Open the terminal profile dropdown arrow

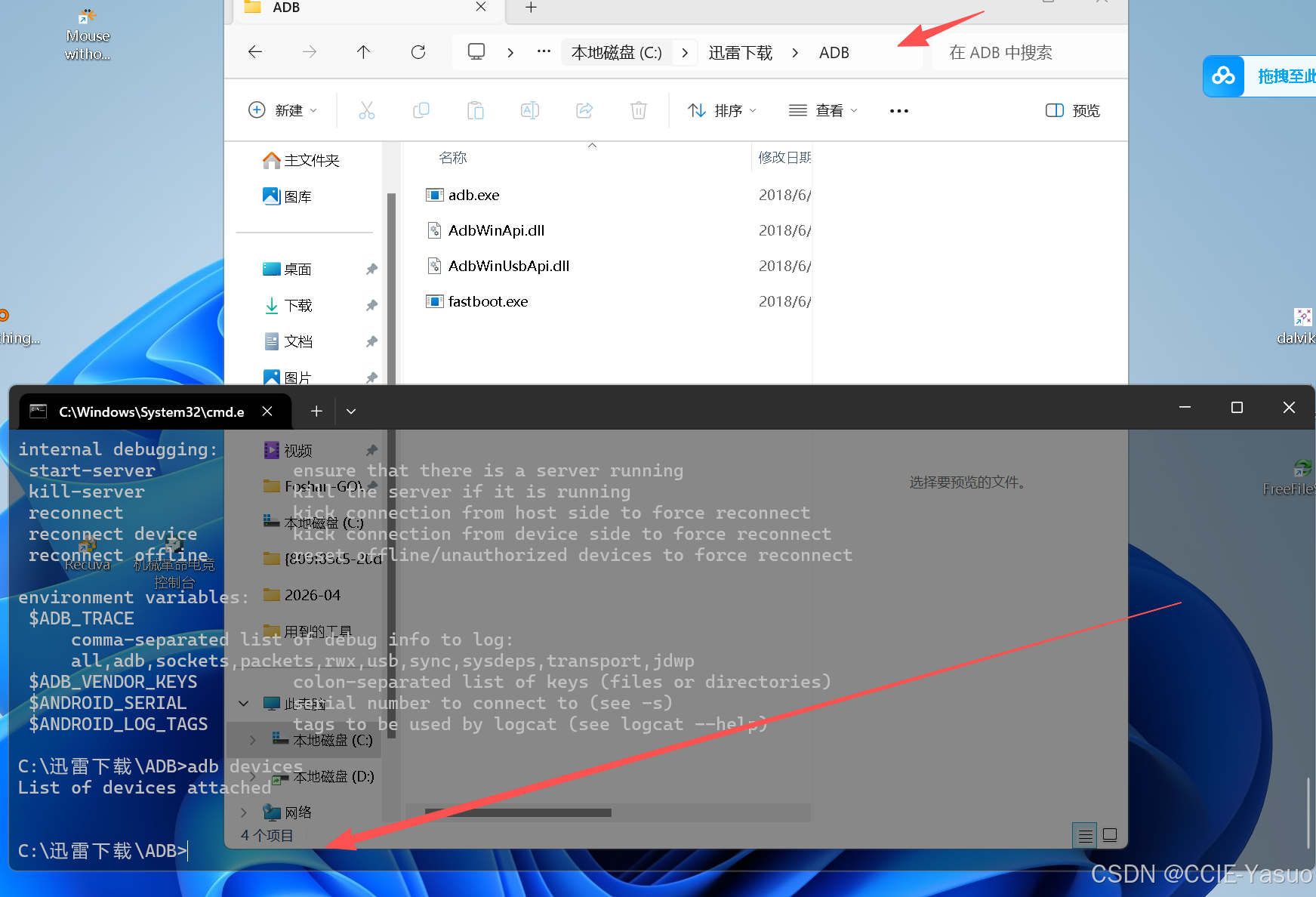[x=351, y=411]
